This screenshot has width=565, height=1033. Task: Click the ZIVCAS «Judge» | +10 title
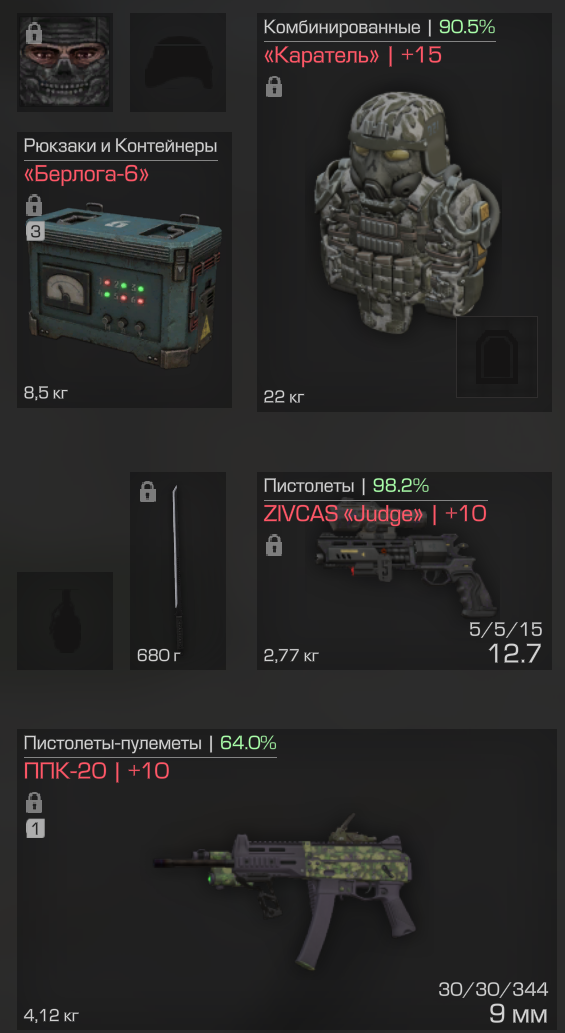coord(375,513)
